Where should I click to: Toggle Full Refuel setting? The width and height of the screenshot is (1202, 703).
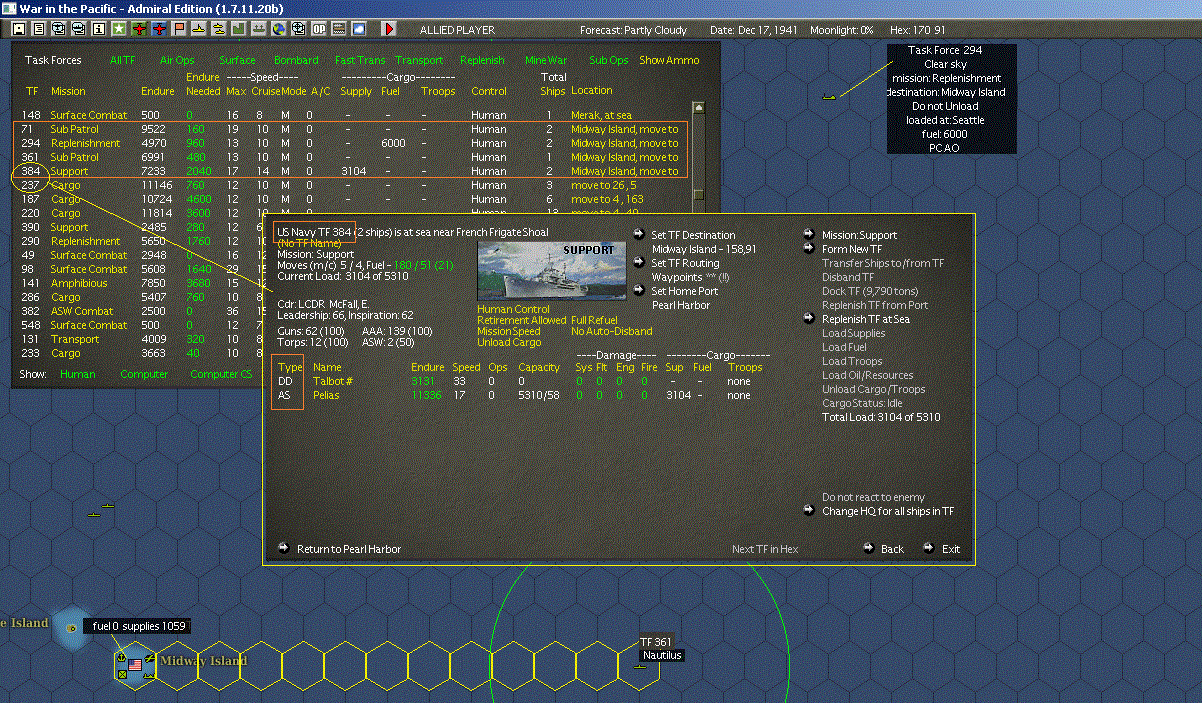(x=594, y=320)
